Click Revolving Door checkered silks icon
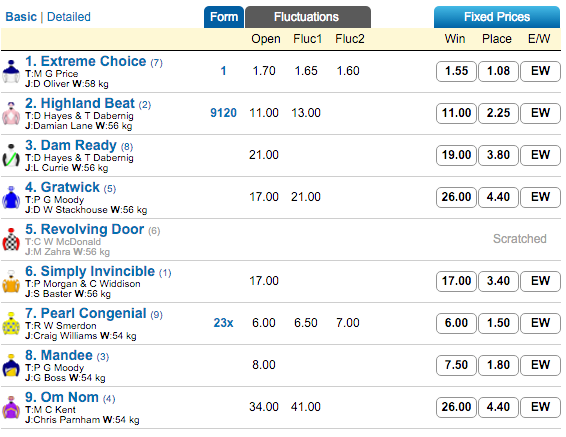The width and height of the screenshot is (566, 437). pyautogui.click(x=11, y=239)
